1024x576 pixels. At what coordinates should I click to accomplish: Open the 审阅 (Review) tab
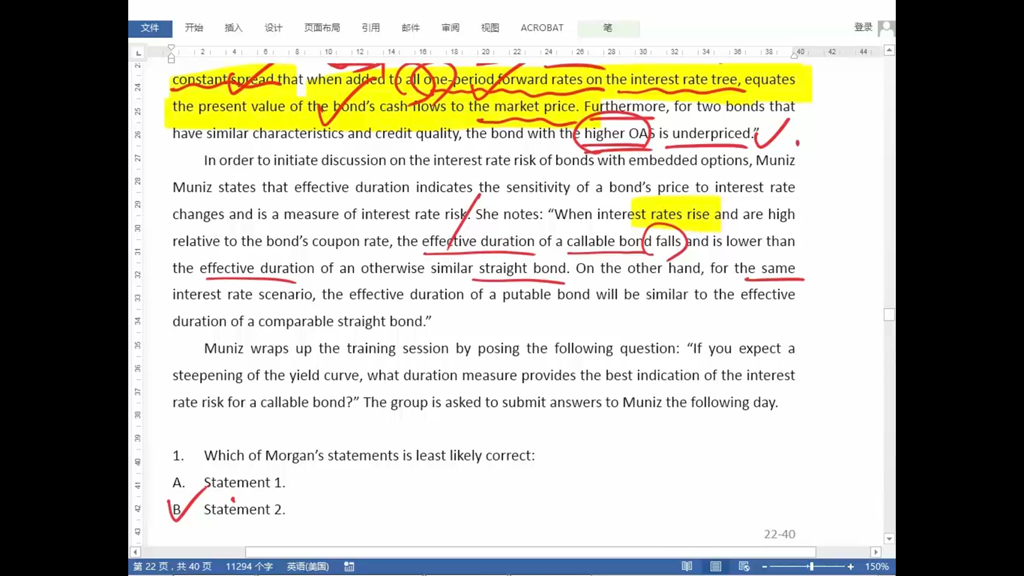[450, 28]
